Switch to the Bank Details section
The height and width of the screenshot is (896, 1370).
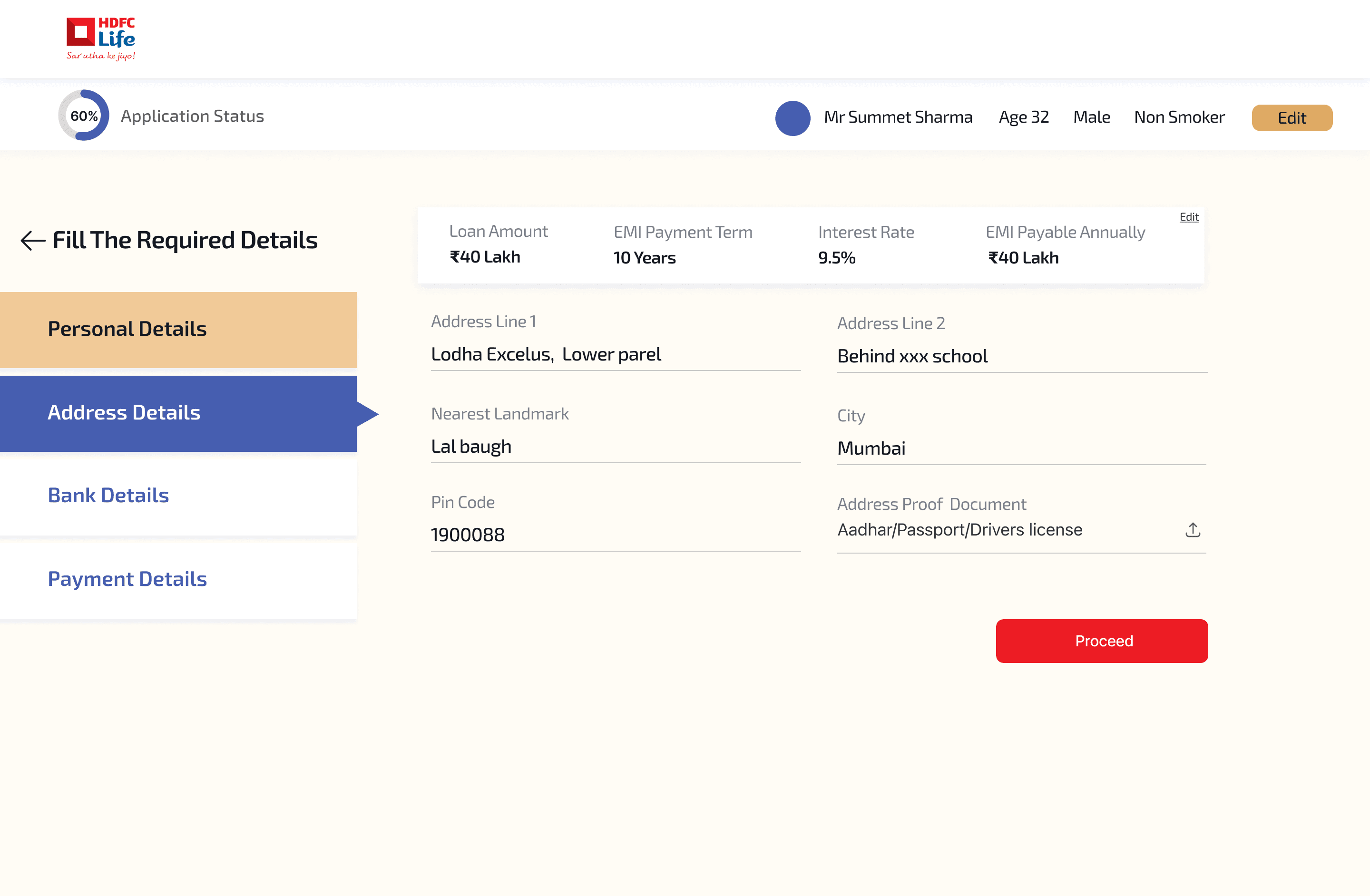178,496
